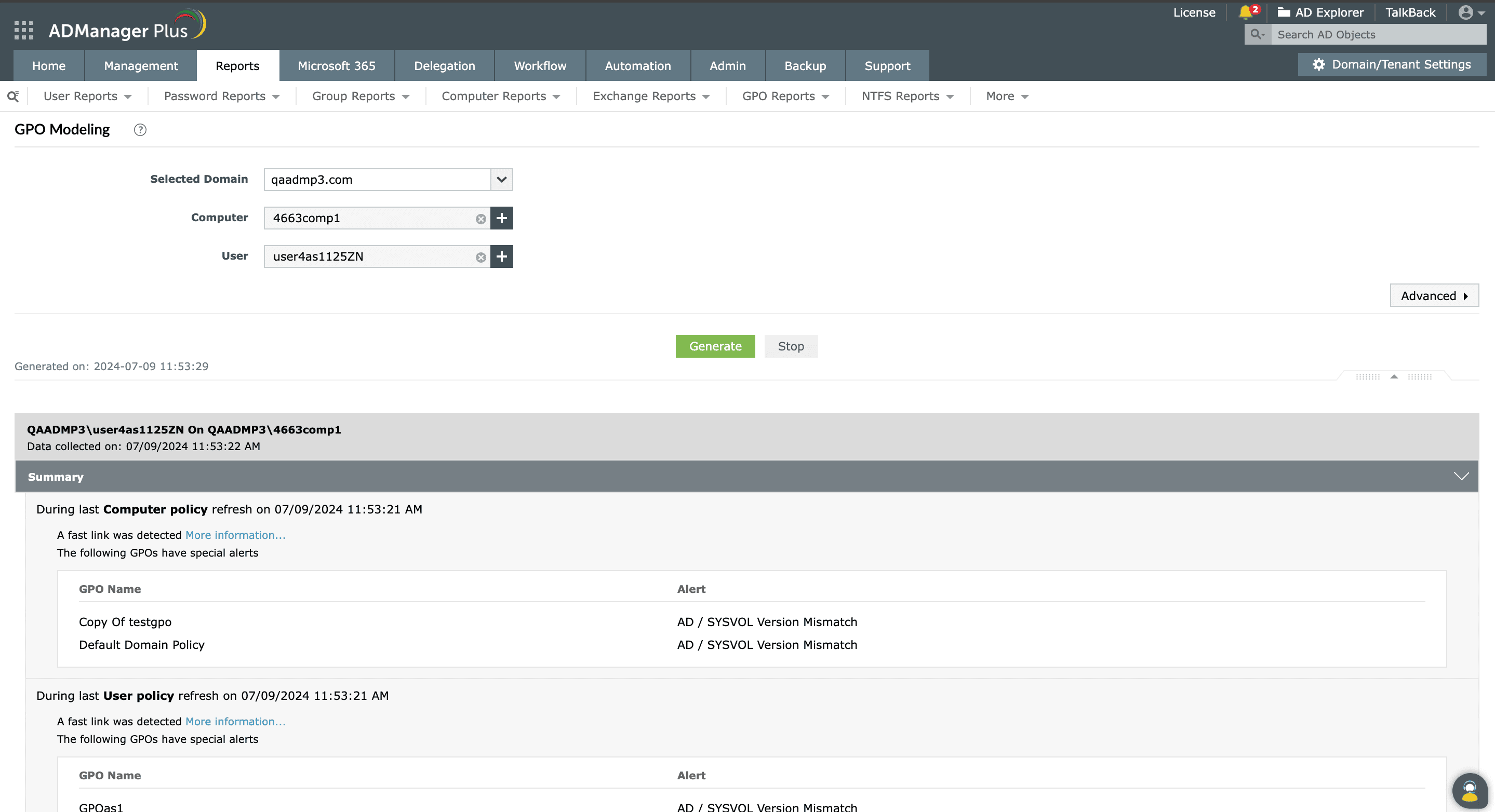The width and height of the screenshot is (1495, 812).
Task: Add a user using the plus icon
Action: (501, 256)
